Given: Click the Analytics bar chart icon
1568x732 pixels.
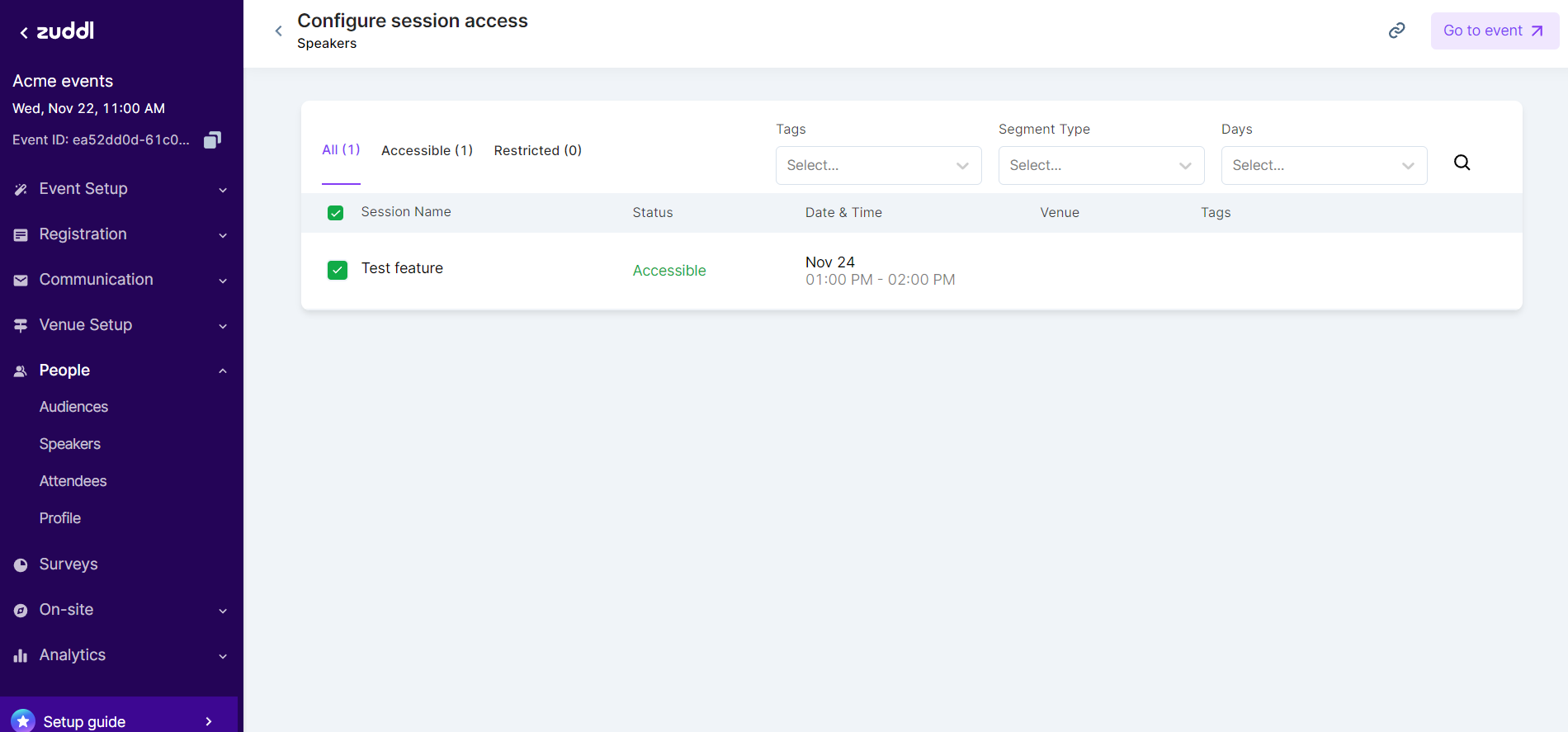Looking at the screenshot, I should tap(21, 656).
